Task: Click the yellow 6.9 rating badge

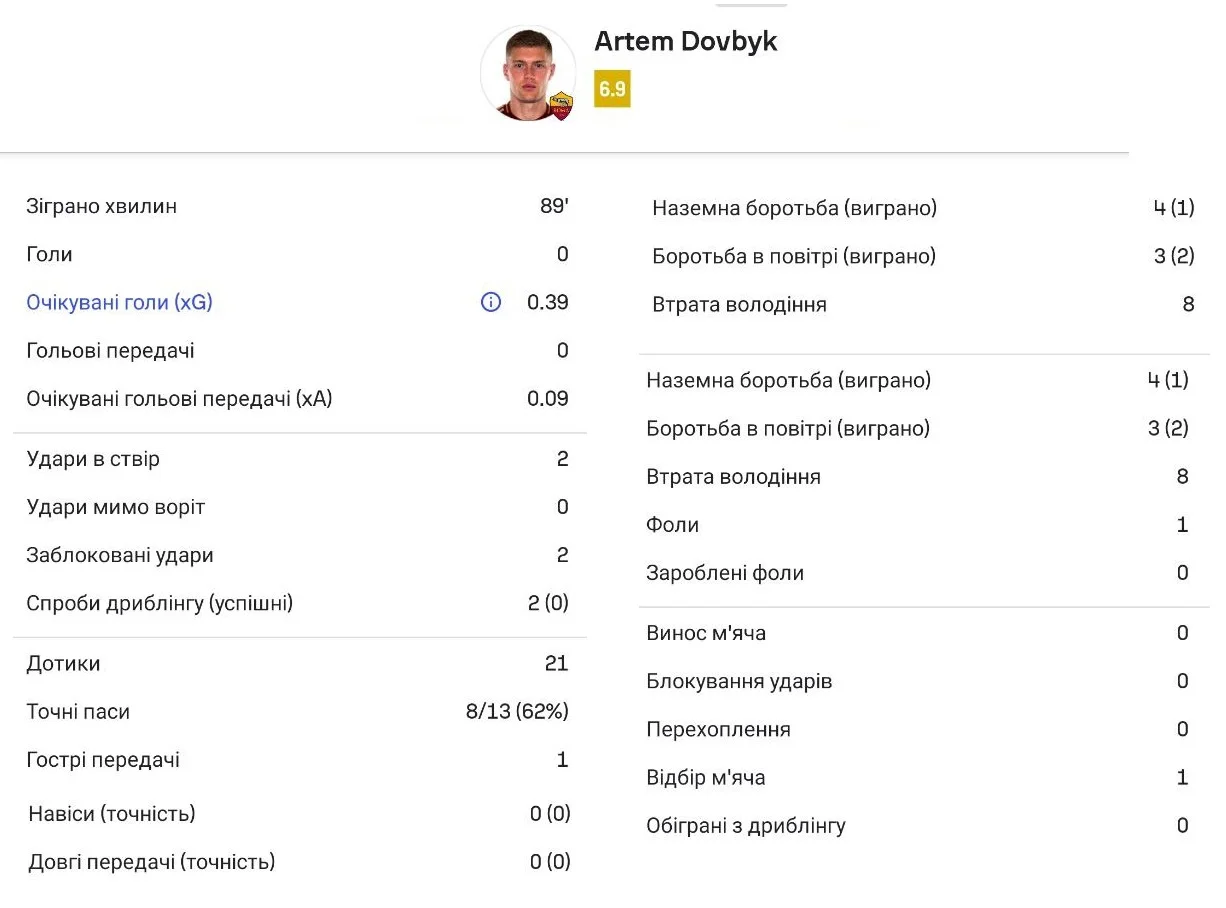Action: 612,89
